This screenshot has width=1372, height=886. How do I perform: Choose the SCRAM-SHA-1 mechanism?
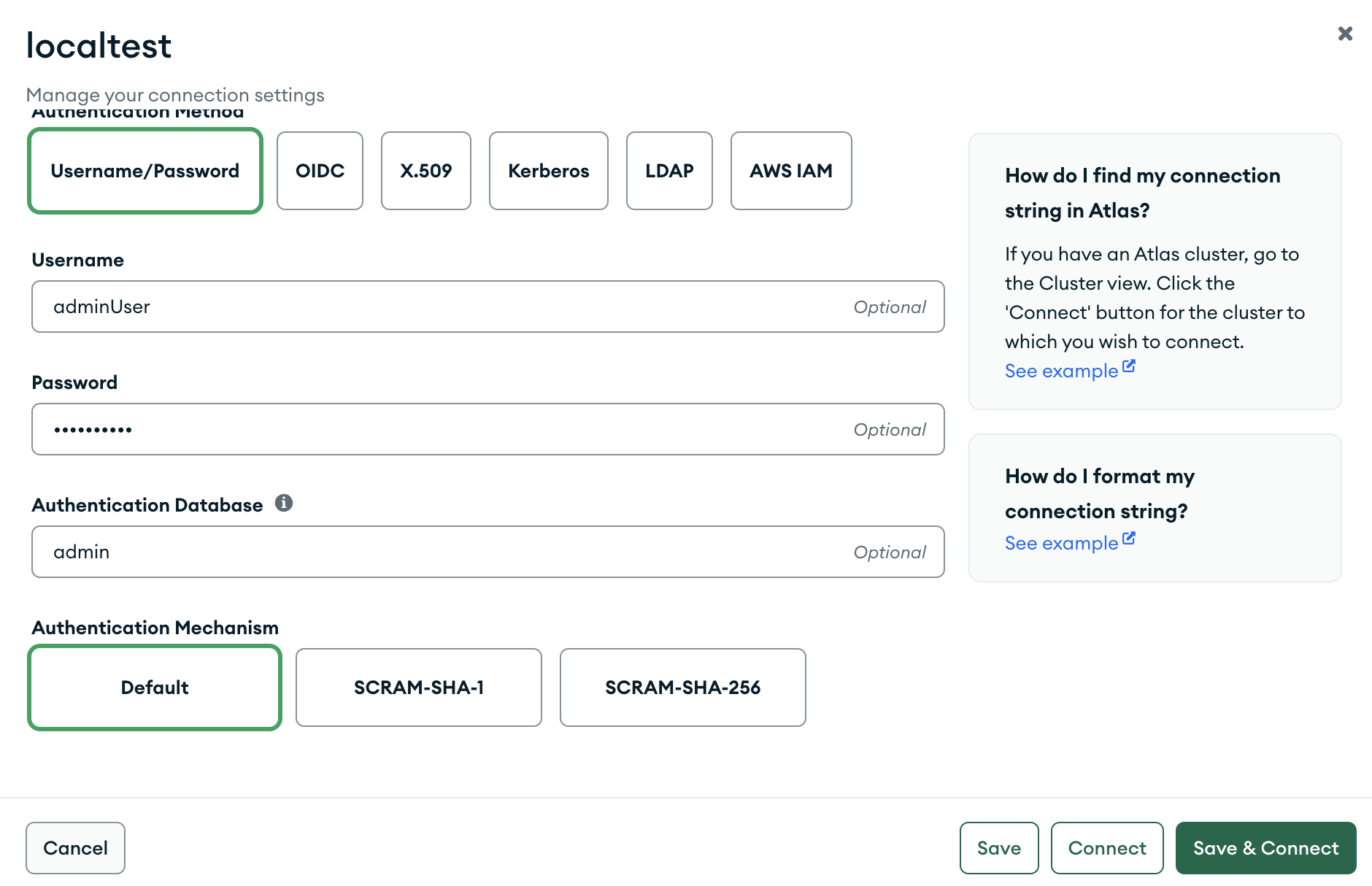[418, 687]
